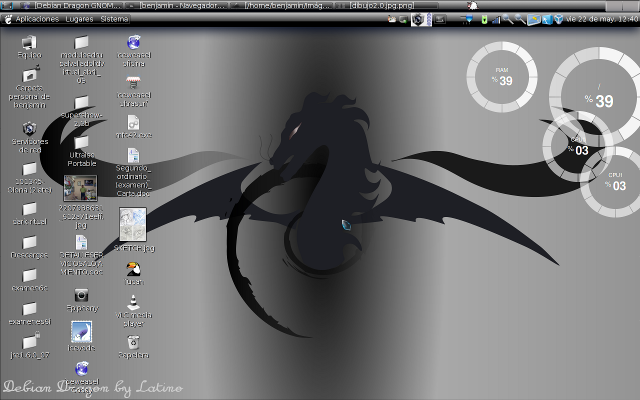Switch to /home/benjamin/Imág... taskbar window
The image size is (640, 400).
click(x=281, y=5)
